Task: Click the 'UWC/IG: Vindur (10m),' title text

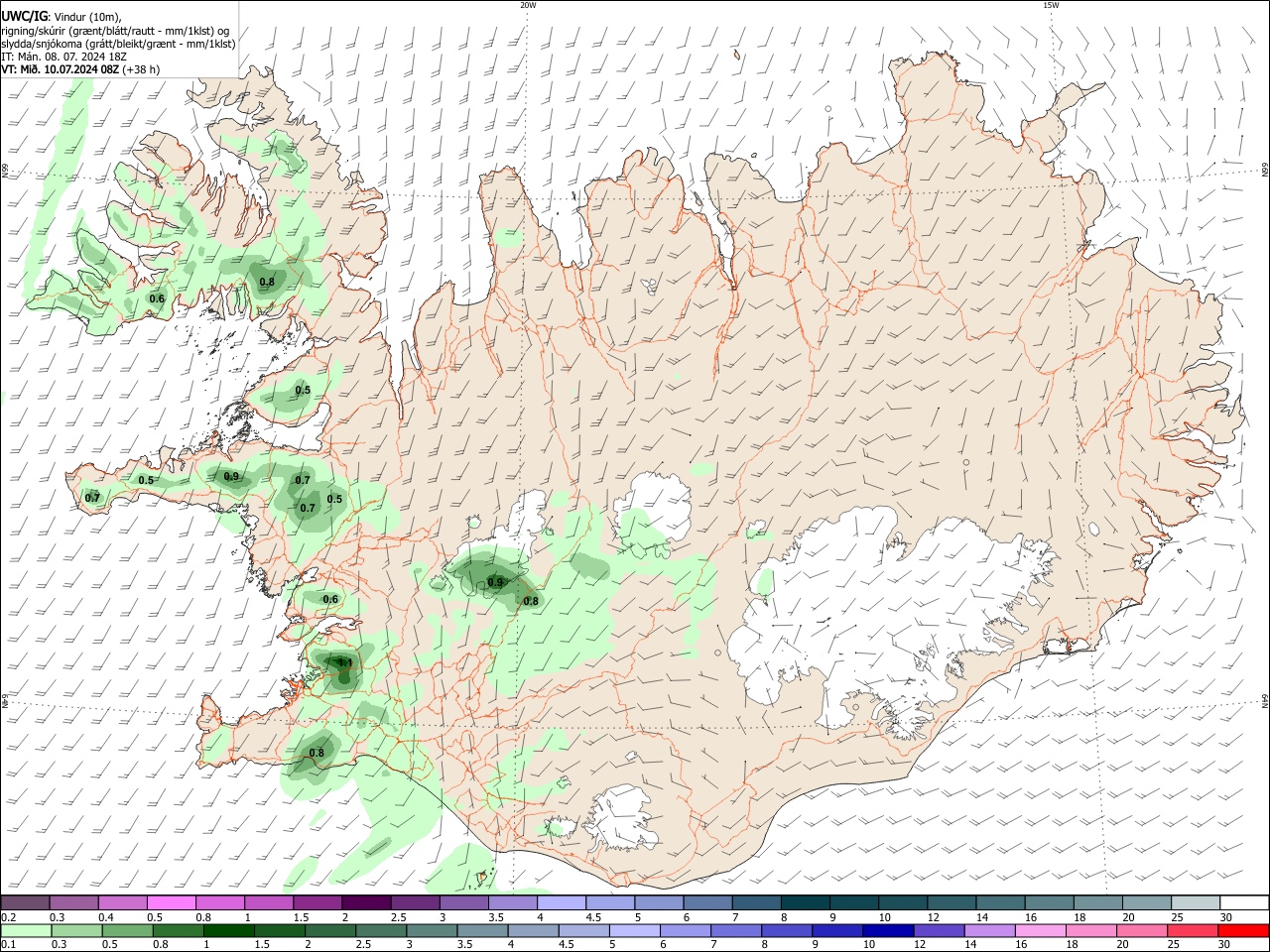Action: pos(62,17)
